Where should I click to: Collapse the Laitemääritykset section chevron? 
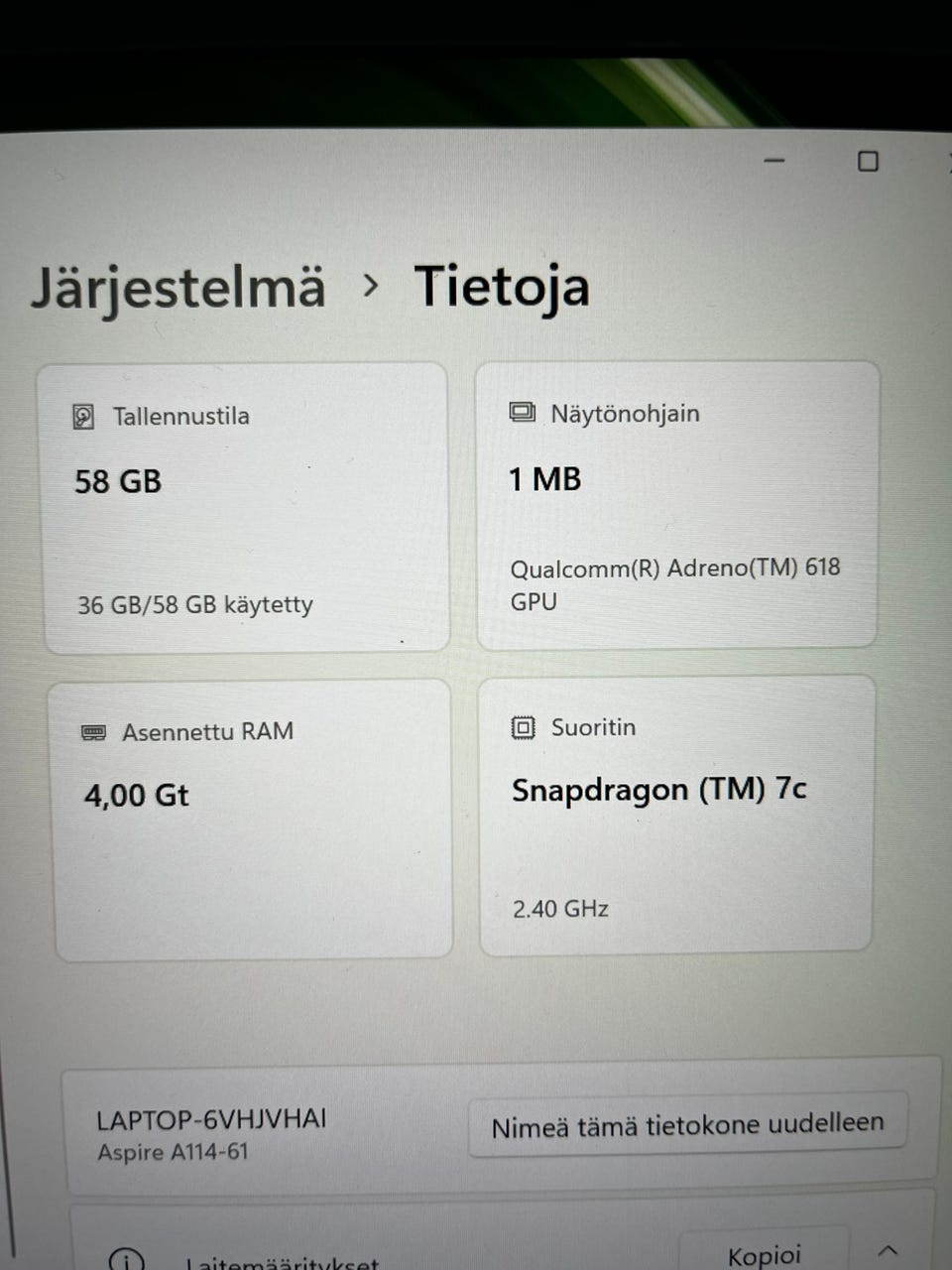888,1250
